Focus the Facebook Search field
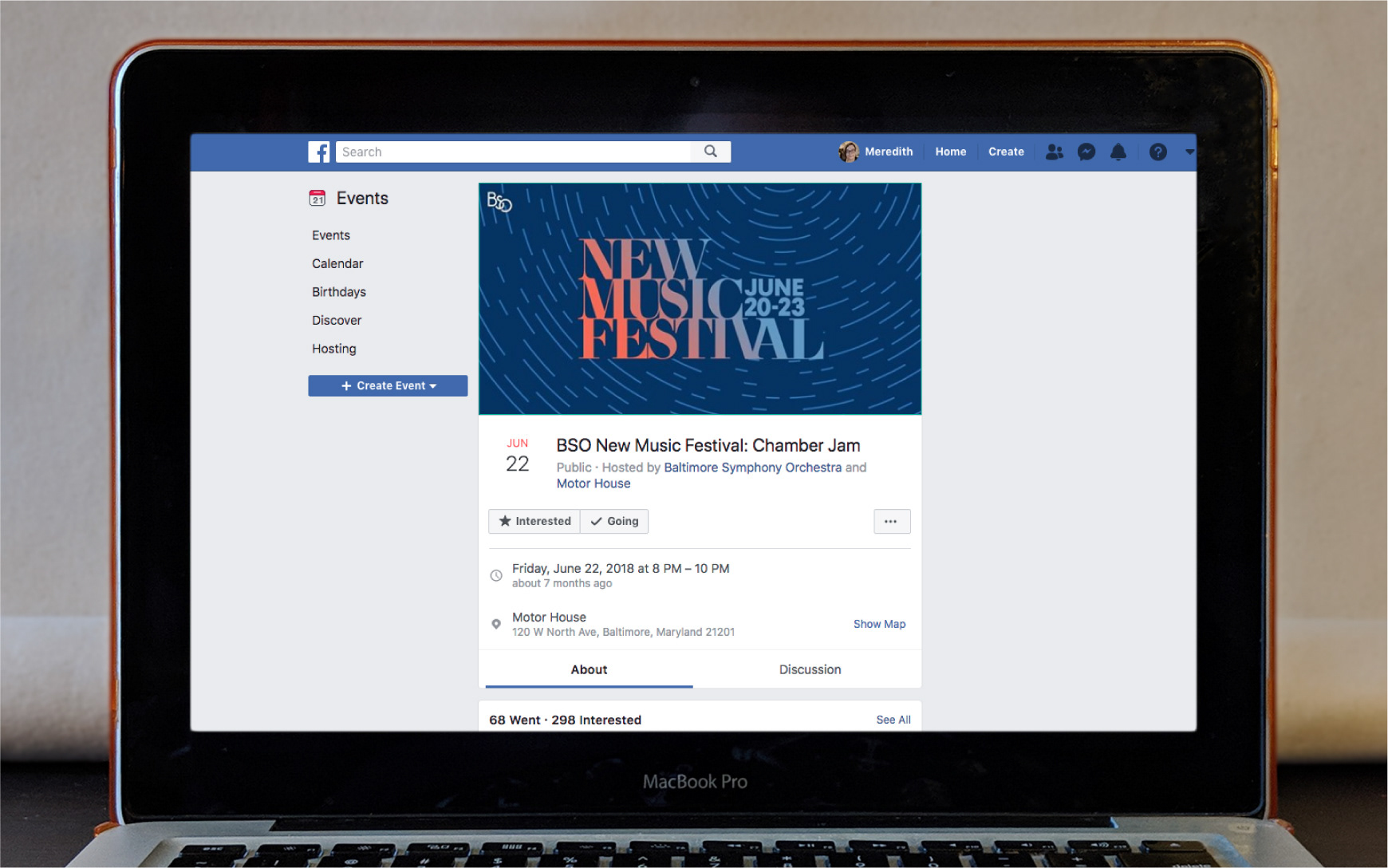Image resolution: width=1388 pixels, height=868 pixels. pyautogui.click(x=514, y=152)
